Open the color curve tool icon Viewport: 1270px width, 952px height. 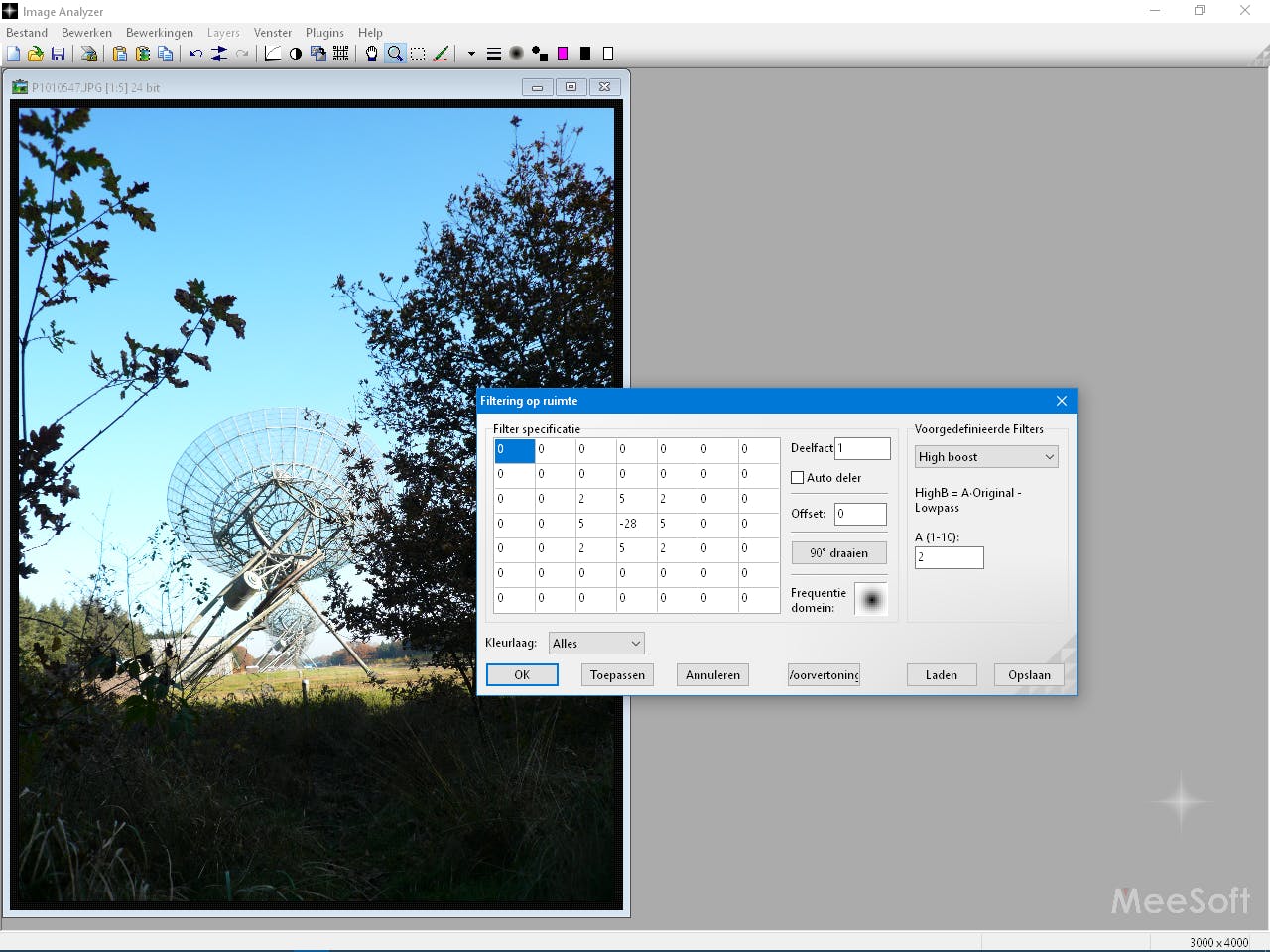273,54
